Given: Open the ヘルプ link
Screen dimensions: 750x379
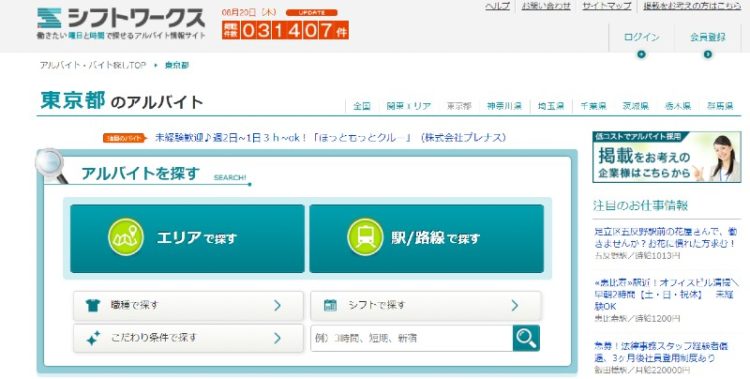Looking at the screenshot, I should point(497,6).
